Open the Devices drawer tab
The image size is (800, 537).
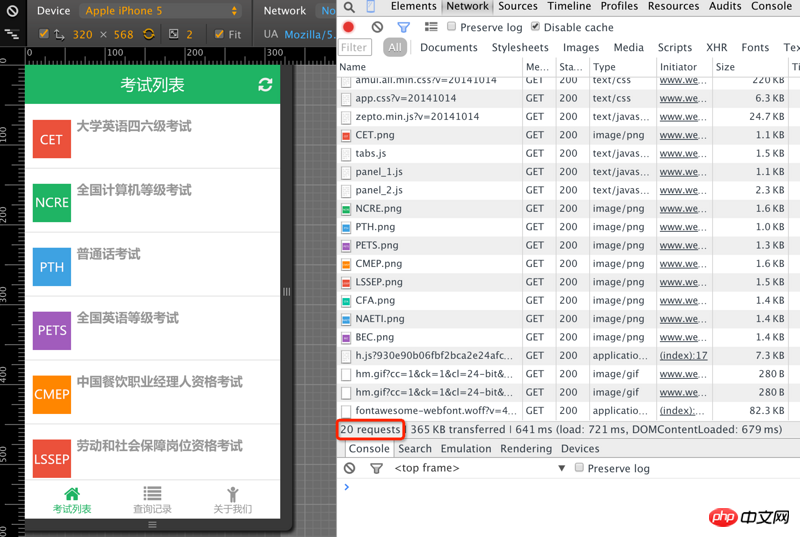pos(580,449)
